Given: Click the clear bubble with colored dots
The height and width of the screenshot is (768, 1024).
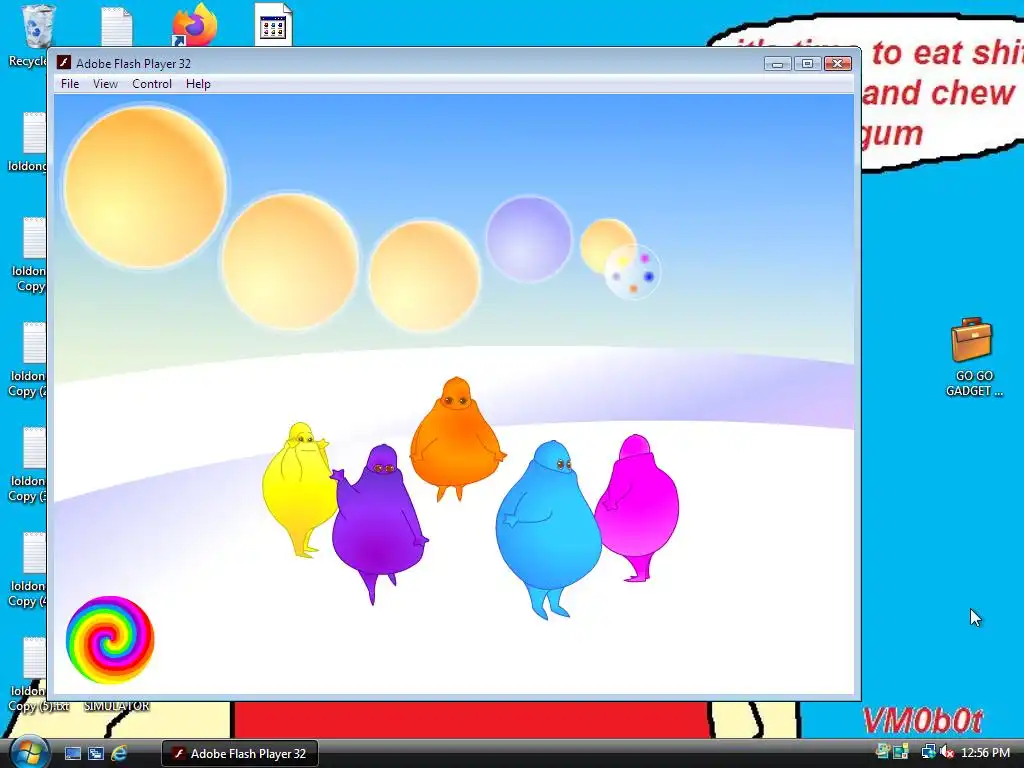Looking at the screenshot, I should (632, 272).
